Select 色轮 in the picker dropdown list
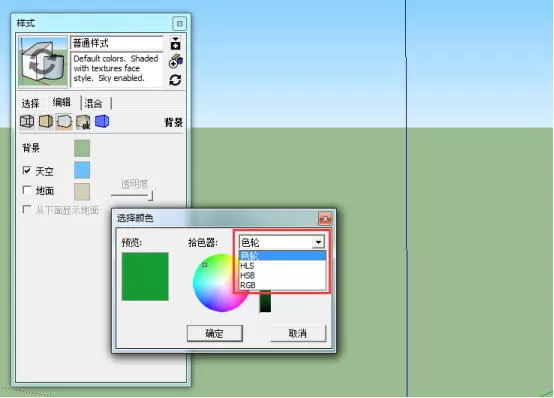554x398 pixels. 282,255
